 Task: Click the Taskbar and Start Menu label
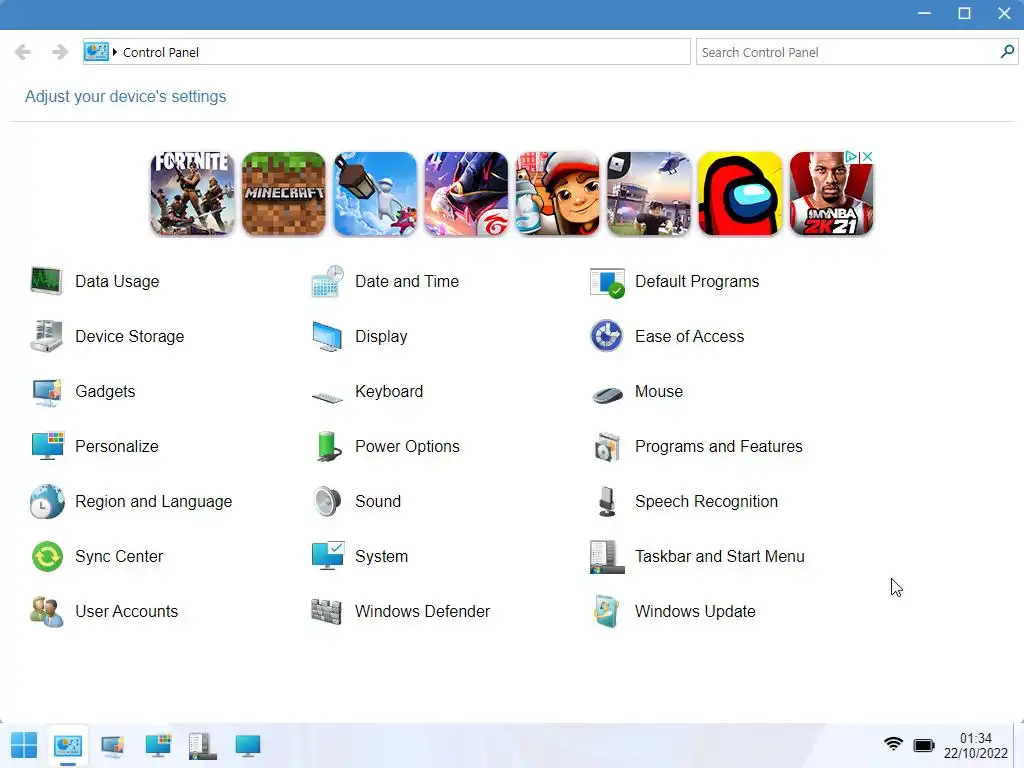pos(720,556)
